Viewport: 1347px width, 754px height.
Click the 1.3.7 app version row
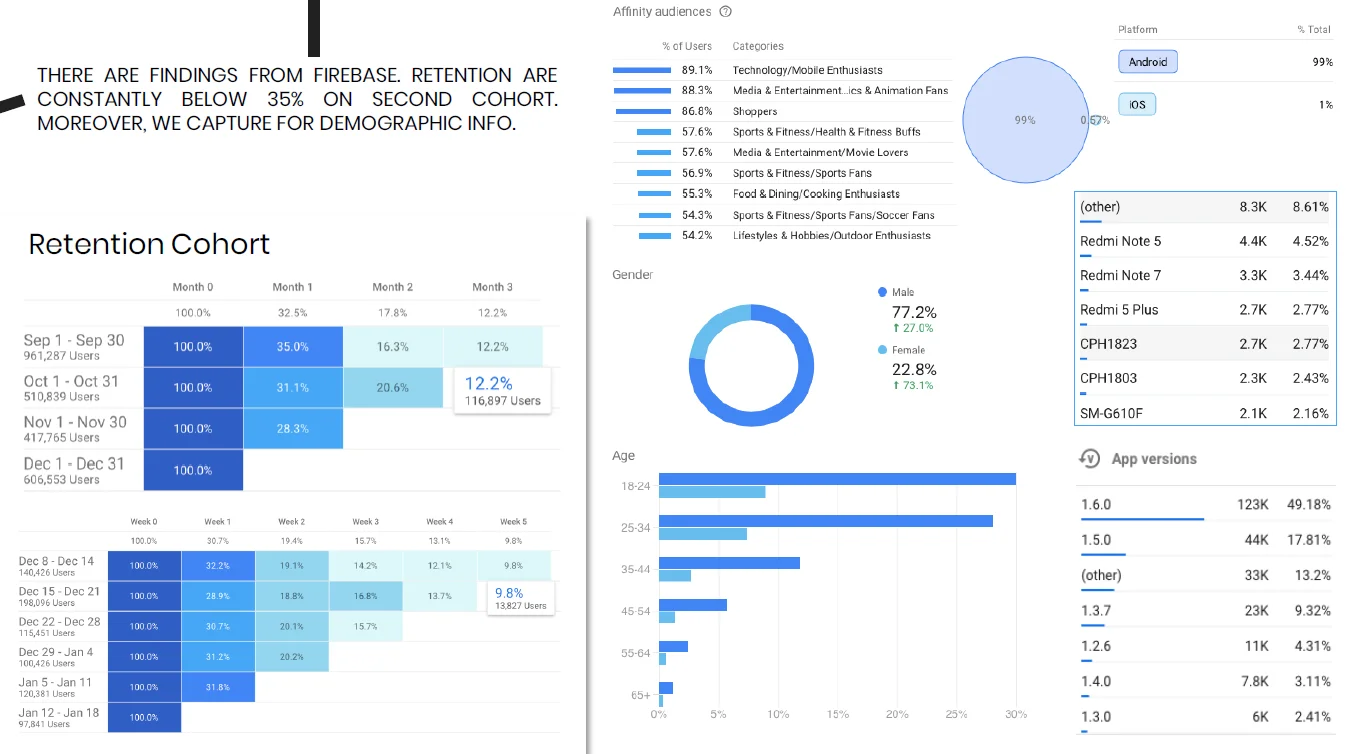click(x=1205, y=612)
